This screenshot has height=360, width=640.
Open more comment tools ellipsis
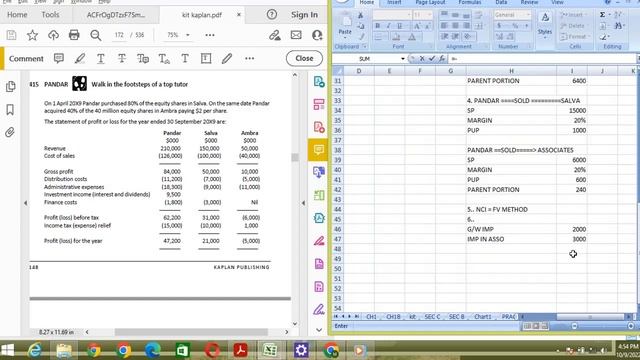click(x=249, y=58)
